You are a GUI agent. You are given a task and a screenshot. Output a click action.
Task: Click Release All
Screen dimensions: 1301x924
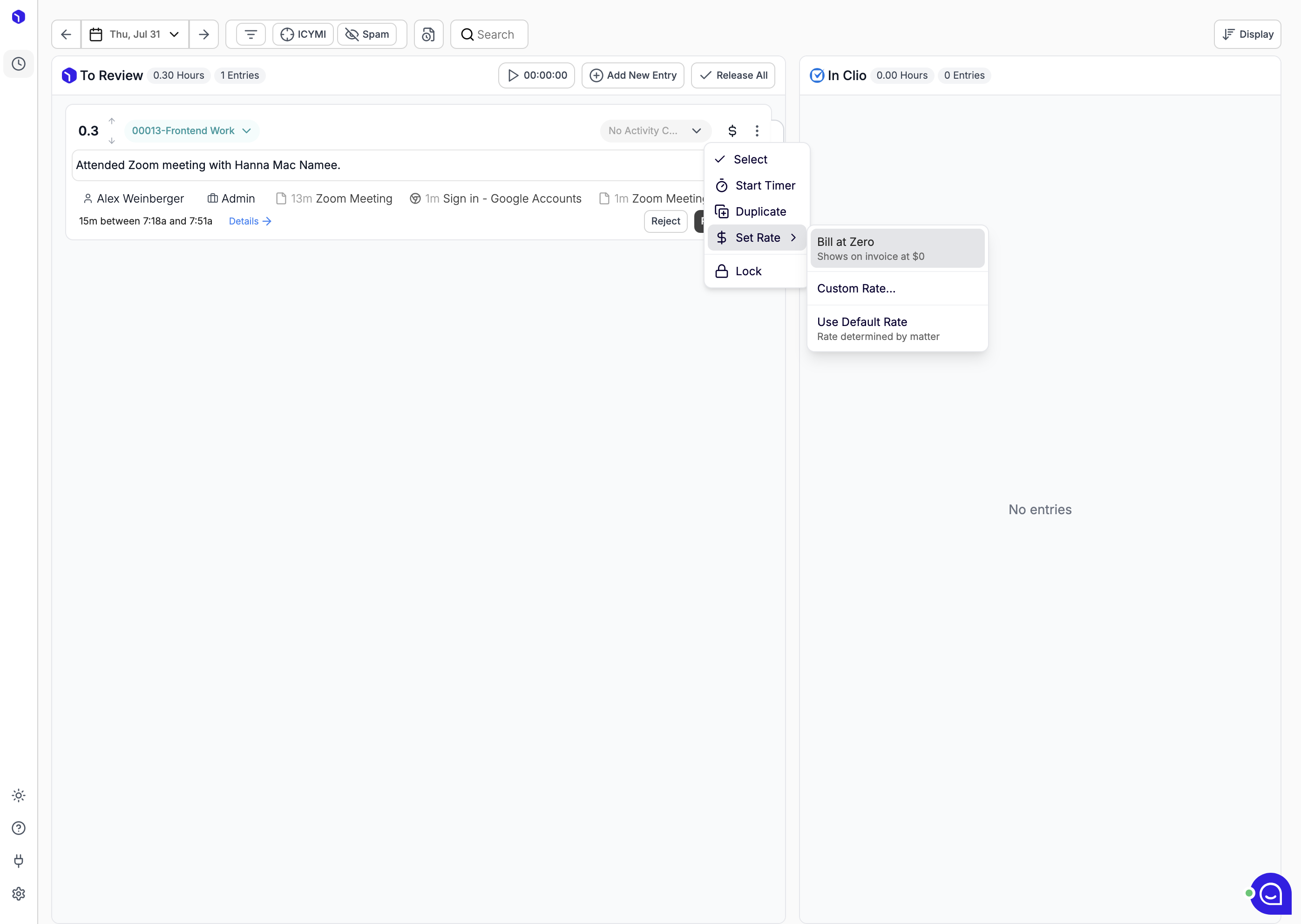(733, 75)
